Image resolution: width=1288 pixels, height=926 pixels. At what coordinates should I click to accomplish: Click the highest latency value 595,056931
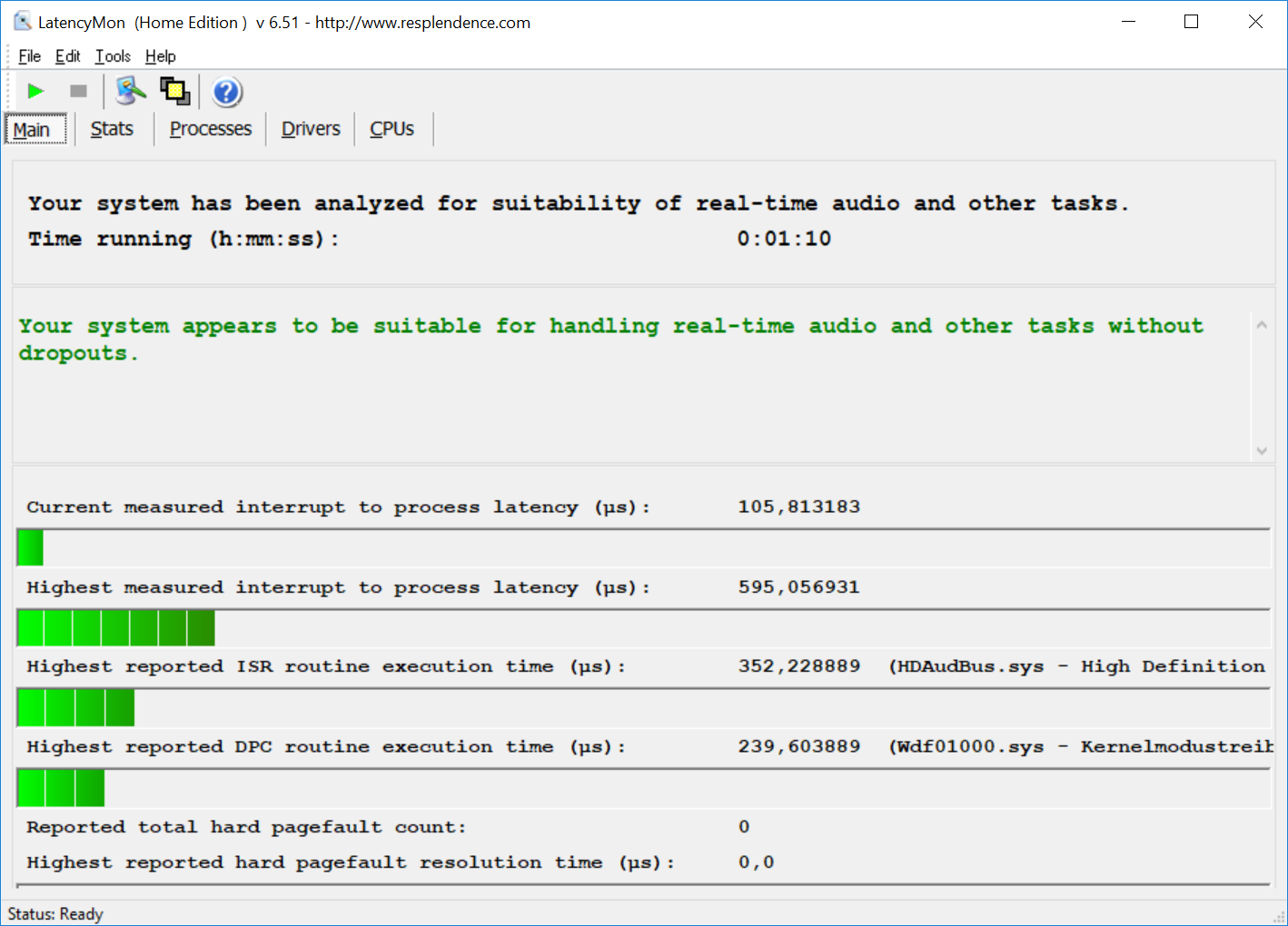(799, 587)
